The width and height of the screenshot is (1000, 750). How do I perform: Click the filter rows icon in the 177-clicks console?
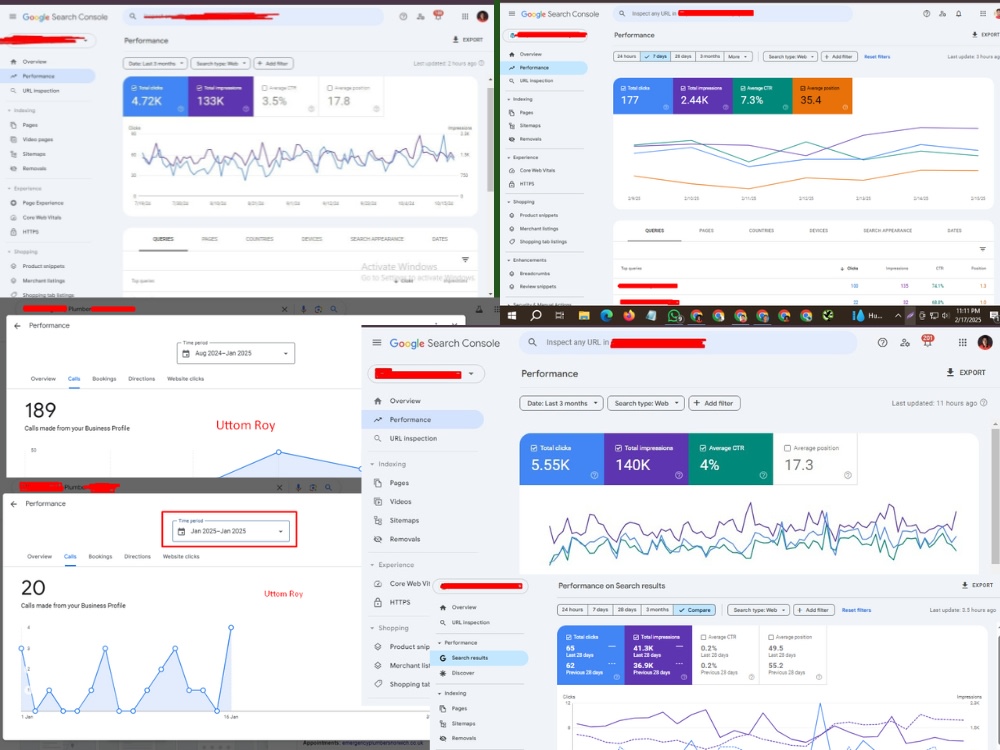[x=983, y=249]
